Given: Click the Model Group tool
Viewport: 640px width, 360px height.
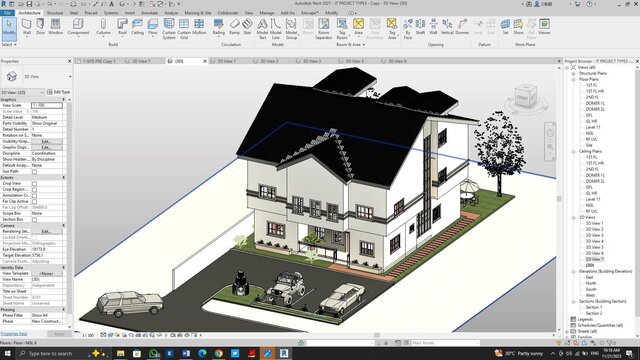Looking at the screenshot, I should (291, 29).
